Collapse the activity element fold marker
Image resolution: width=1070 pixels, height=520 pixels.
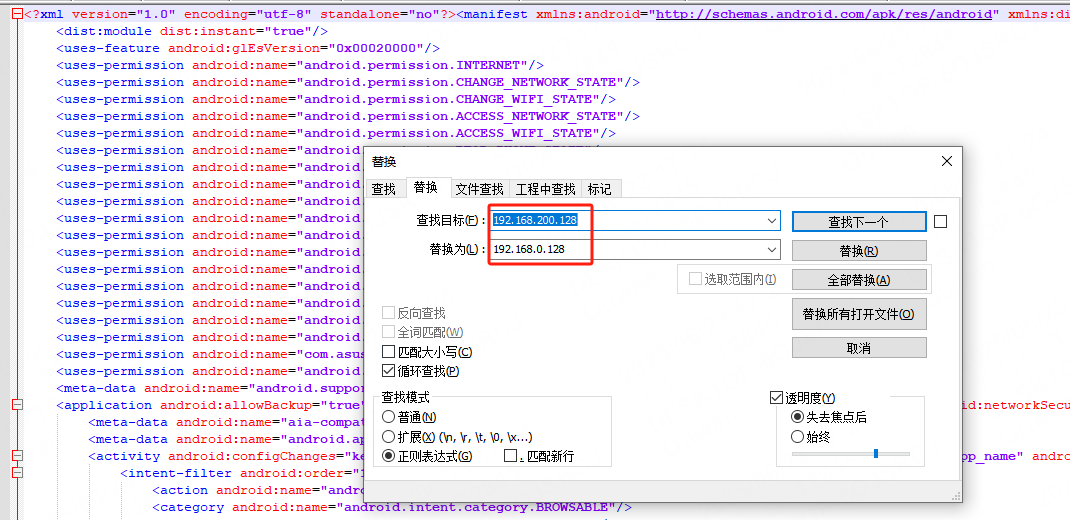tap(17, 456)
